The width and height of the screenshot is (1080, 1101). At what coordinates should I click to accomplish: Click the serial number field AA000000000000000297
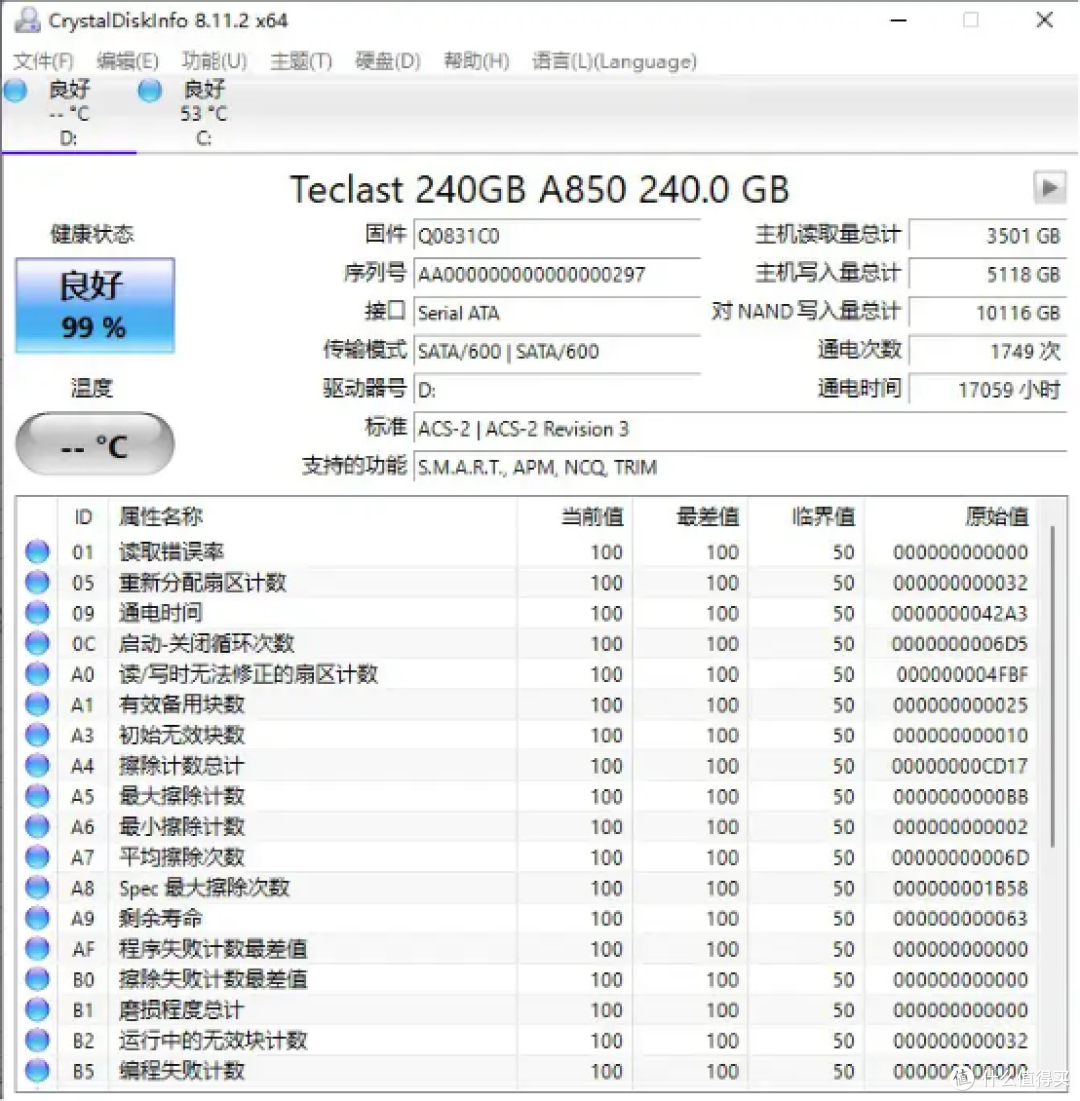pos(558,275)
